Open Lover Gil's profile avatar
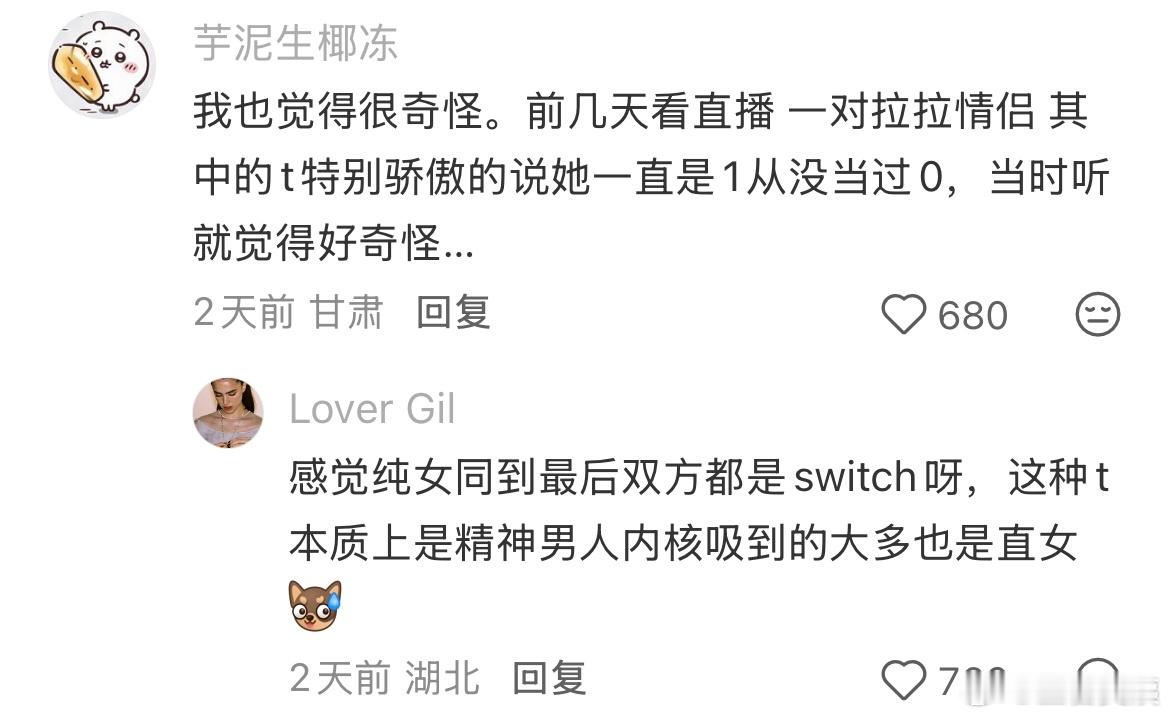1170x718 pixels. pos(228,413)
